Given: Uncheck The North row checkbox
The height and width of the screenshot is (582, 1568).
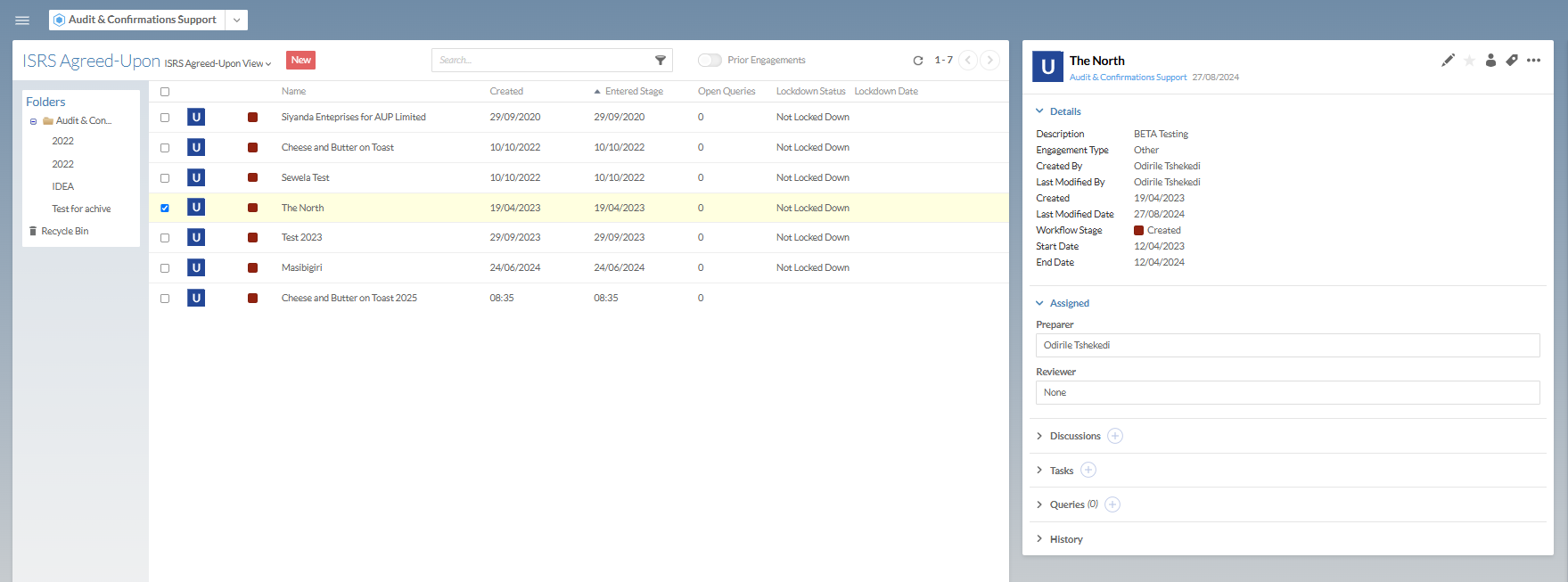Looking at the screenshot, I should (x=165, y=209).
